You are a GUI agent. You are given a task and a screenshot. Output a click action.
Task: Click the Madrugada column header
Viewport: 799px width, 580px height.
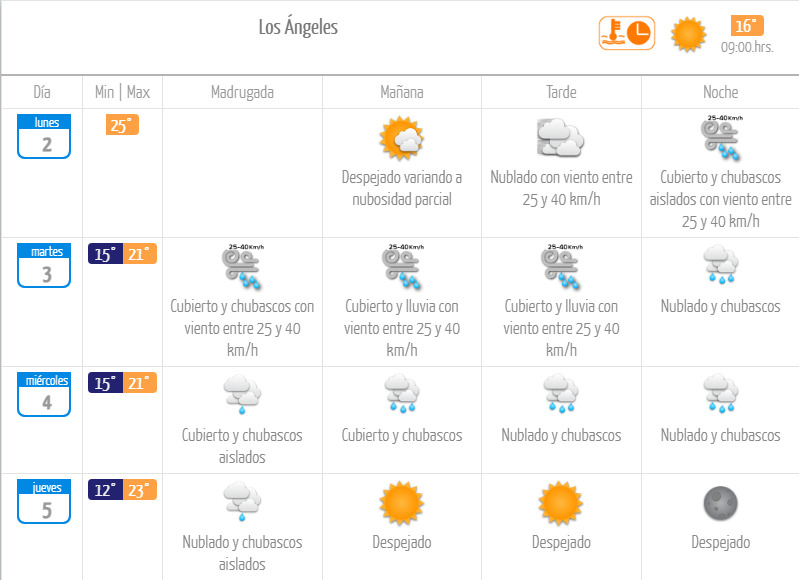coord(242,92)
